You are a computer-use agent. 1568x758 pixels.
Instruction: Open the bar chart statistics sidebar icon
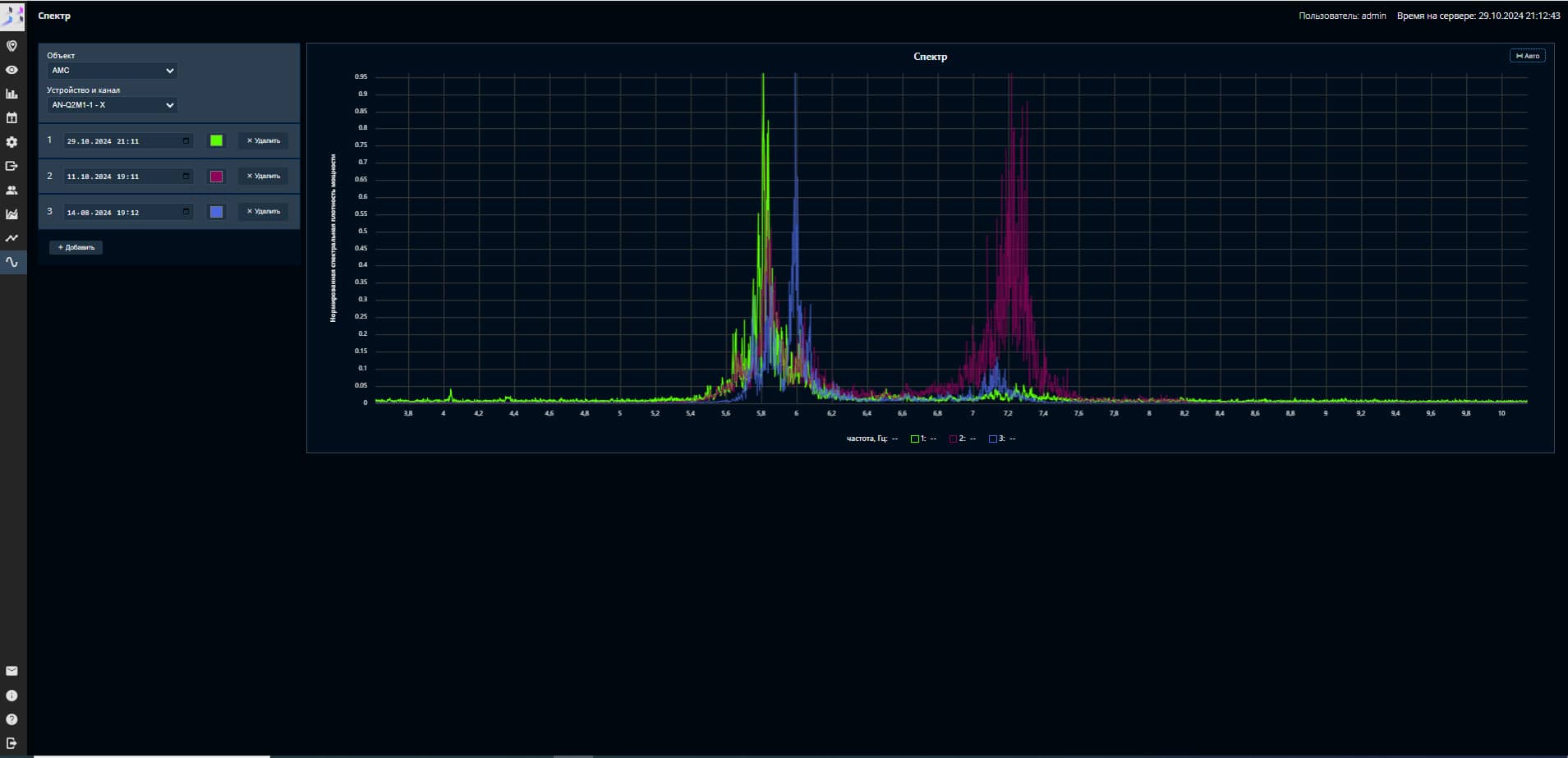pos(11,94)
